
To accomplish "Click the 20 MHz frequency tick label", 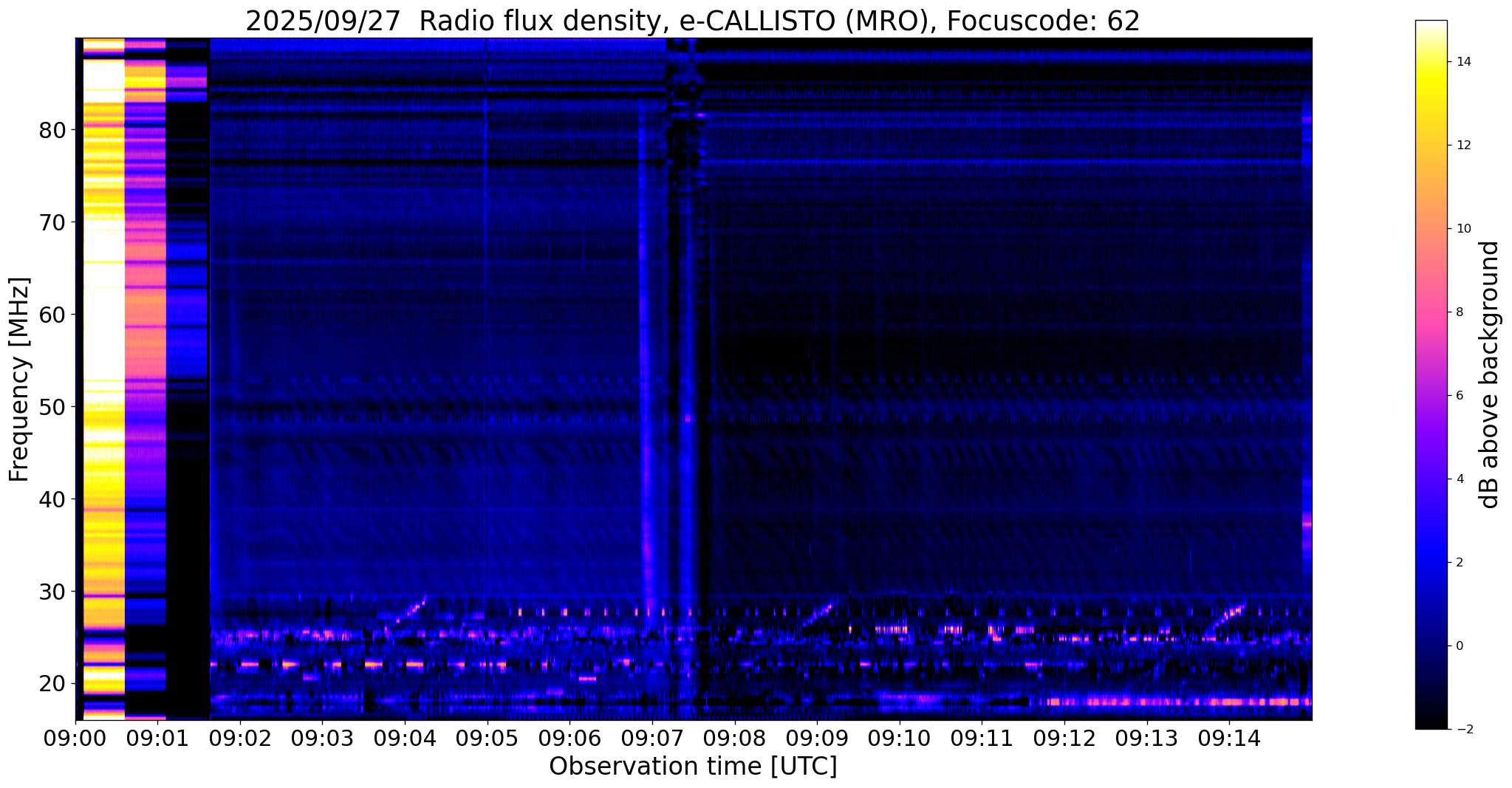I will pos(52,684).
